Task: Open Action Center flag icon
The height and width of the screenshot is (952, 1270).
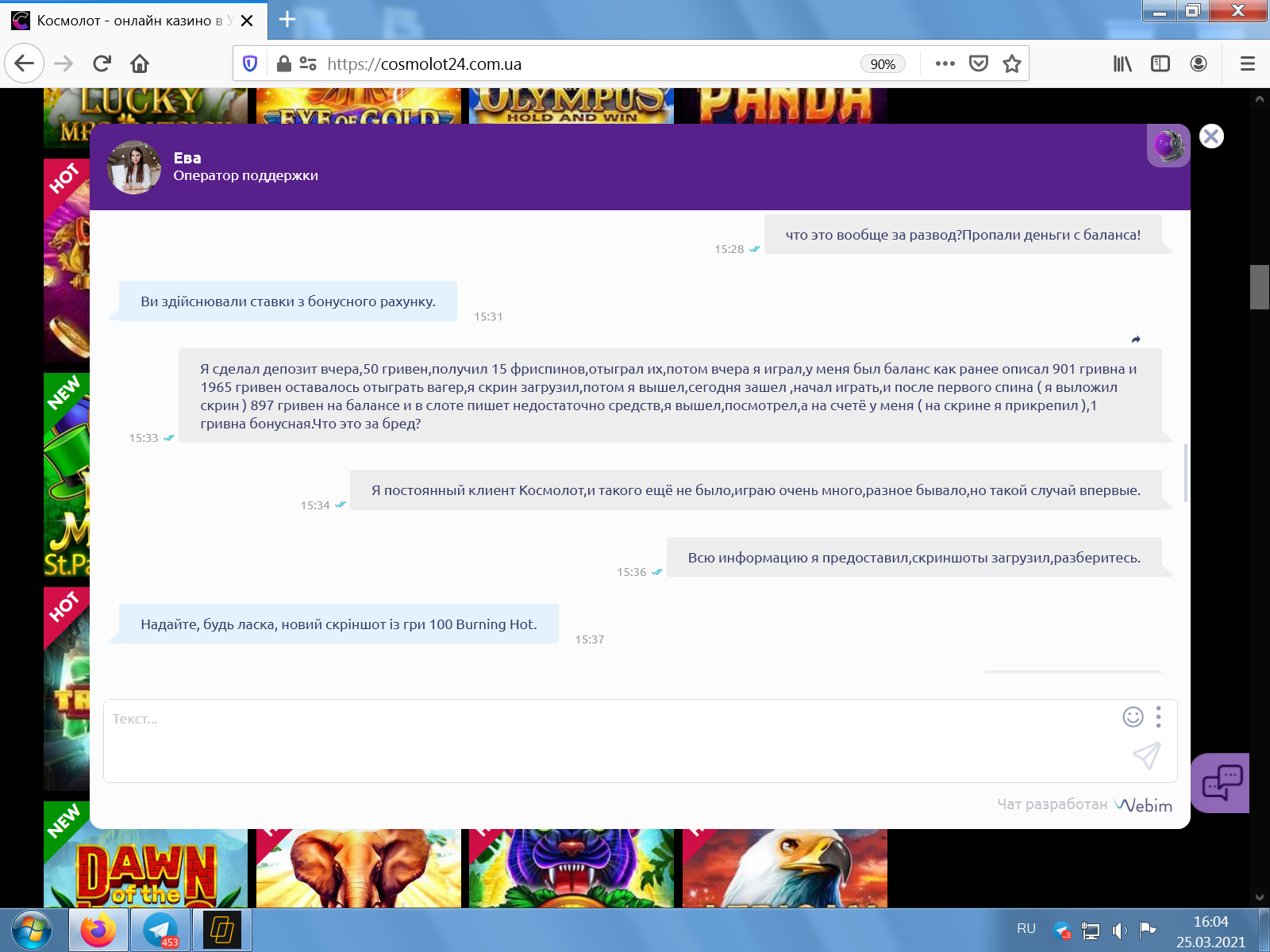Action: (1147, 930)
